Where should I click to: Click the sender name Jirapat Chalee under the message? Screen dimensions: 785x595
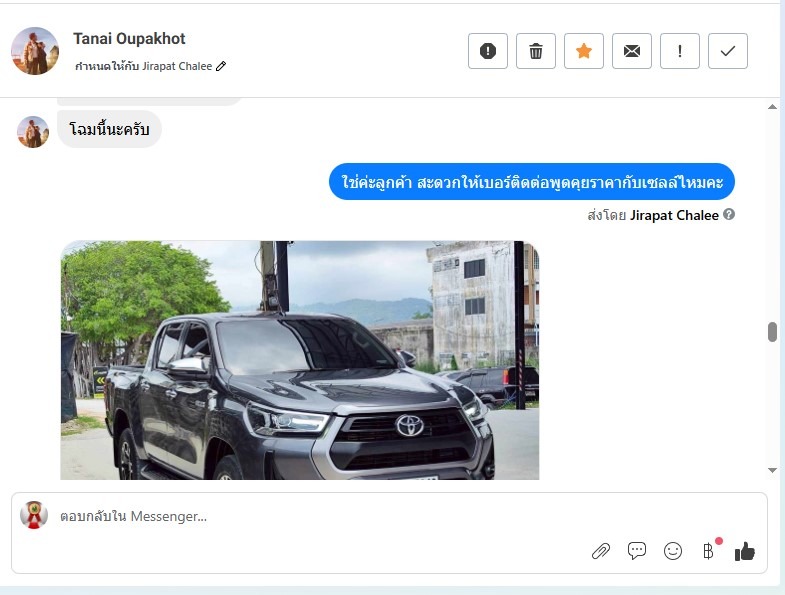pos(674,215)
